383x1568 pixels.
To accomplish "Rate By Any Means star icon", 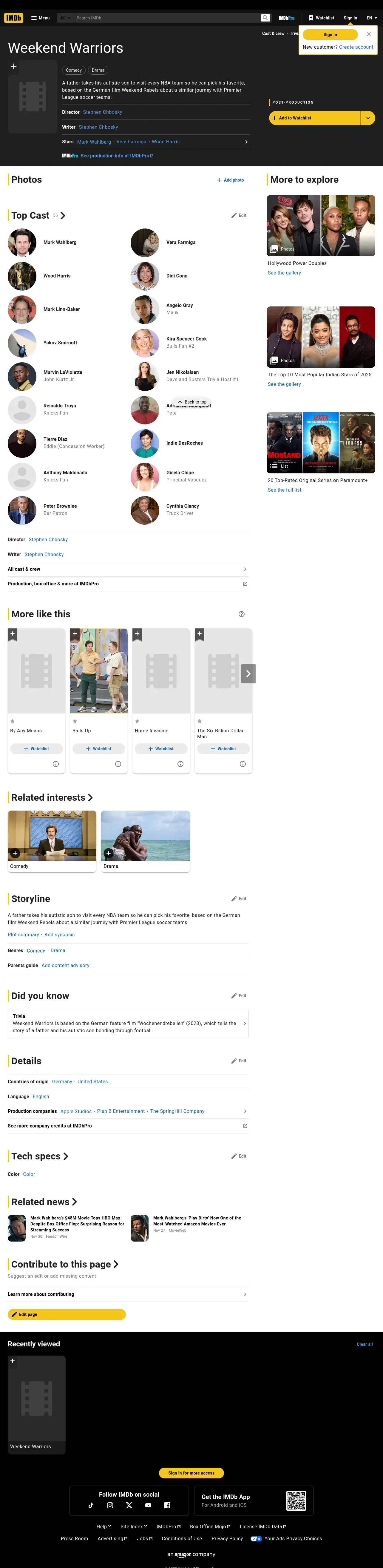I will tap(13, 721).
